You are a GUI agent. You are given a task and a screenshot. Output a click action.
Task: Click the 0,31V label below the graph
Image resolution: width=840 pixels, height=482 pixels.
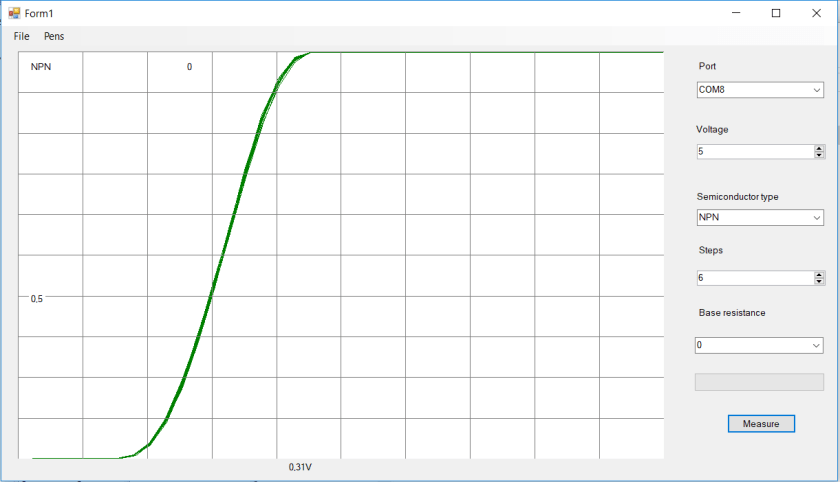click(300, 467)
